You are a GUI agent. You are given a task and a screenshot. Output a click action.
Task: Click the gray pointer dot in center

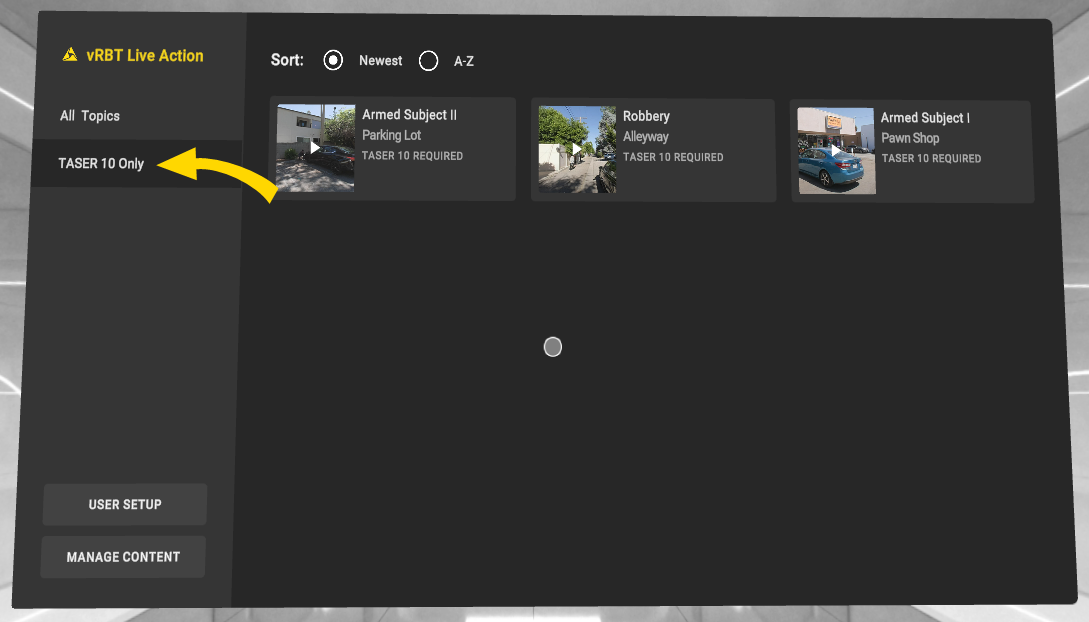coord(553,347)
